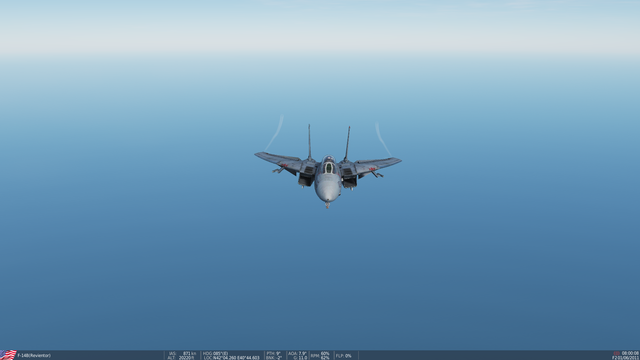This screenshot has width=640, height=360.
Task: Click the RPM percentage readout
Action: tap(320, 356)
